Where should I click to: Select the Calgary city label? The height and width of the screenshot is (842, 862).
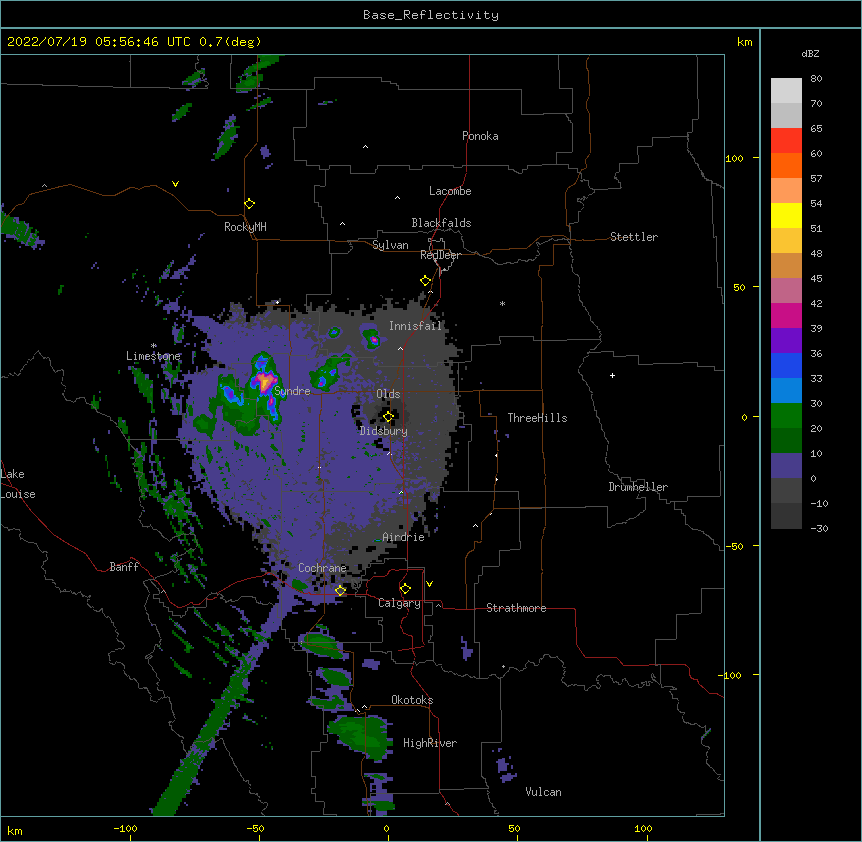(x=399, y=603)
